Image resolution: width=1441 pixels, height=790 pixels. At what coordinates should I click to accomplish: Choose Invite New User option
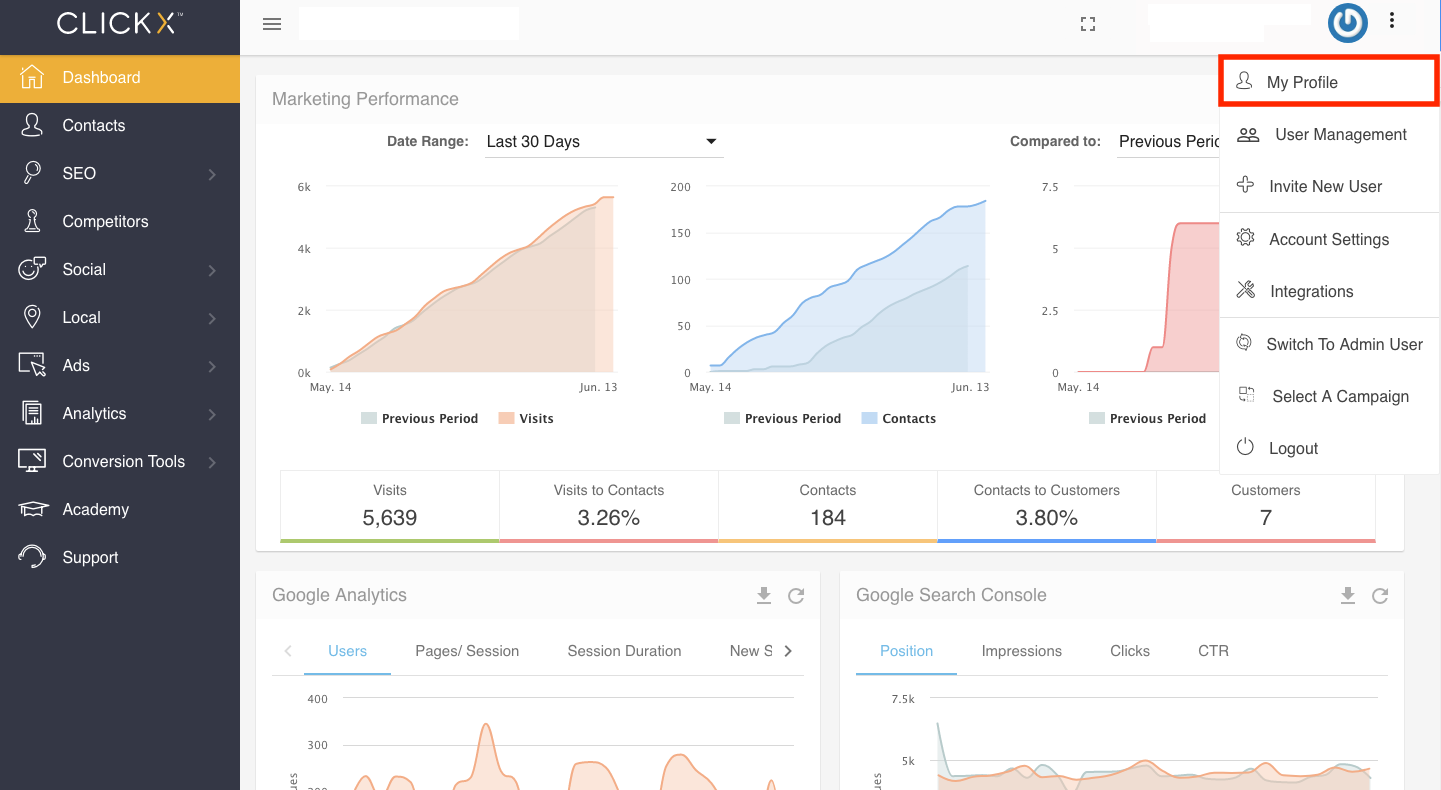point(1329,186)
